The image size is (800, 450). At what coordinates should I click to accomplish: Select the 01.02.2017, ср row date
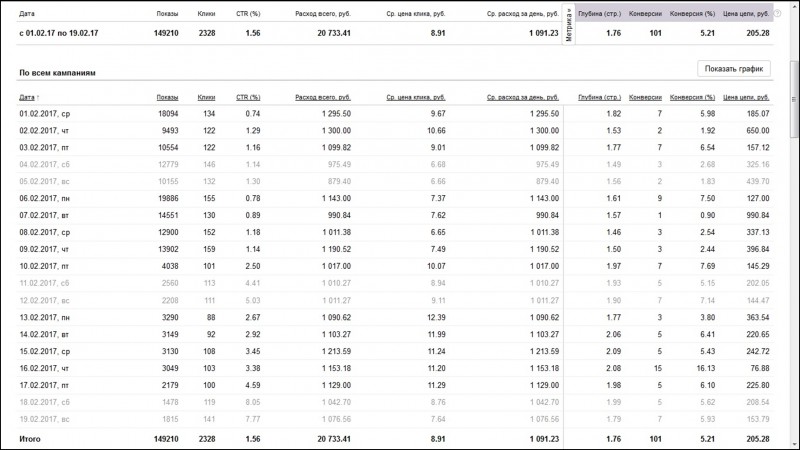pyautogui.click(x=45, y=114)
